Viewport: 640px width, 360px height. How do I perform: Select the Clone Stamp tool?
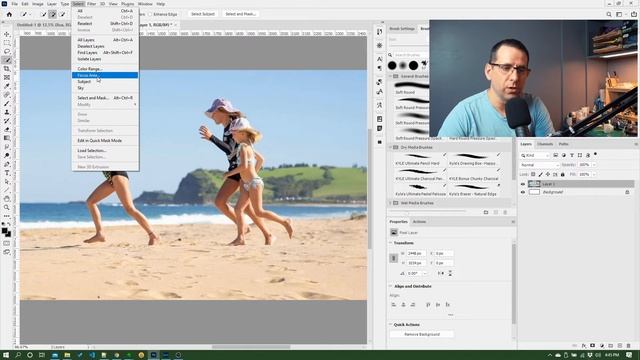click(7, 112)
